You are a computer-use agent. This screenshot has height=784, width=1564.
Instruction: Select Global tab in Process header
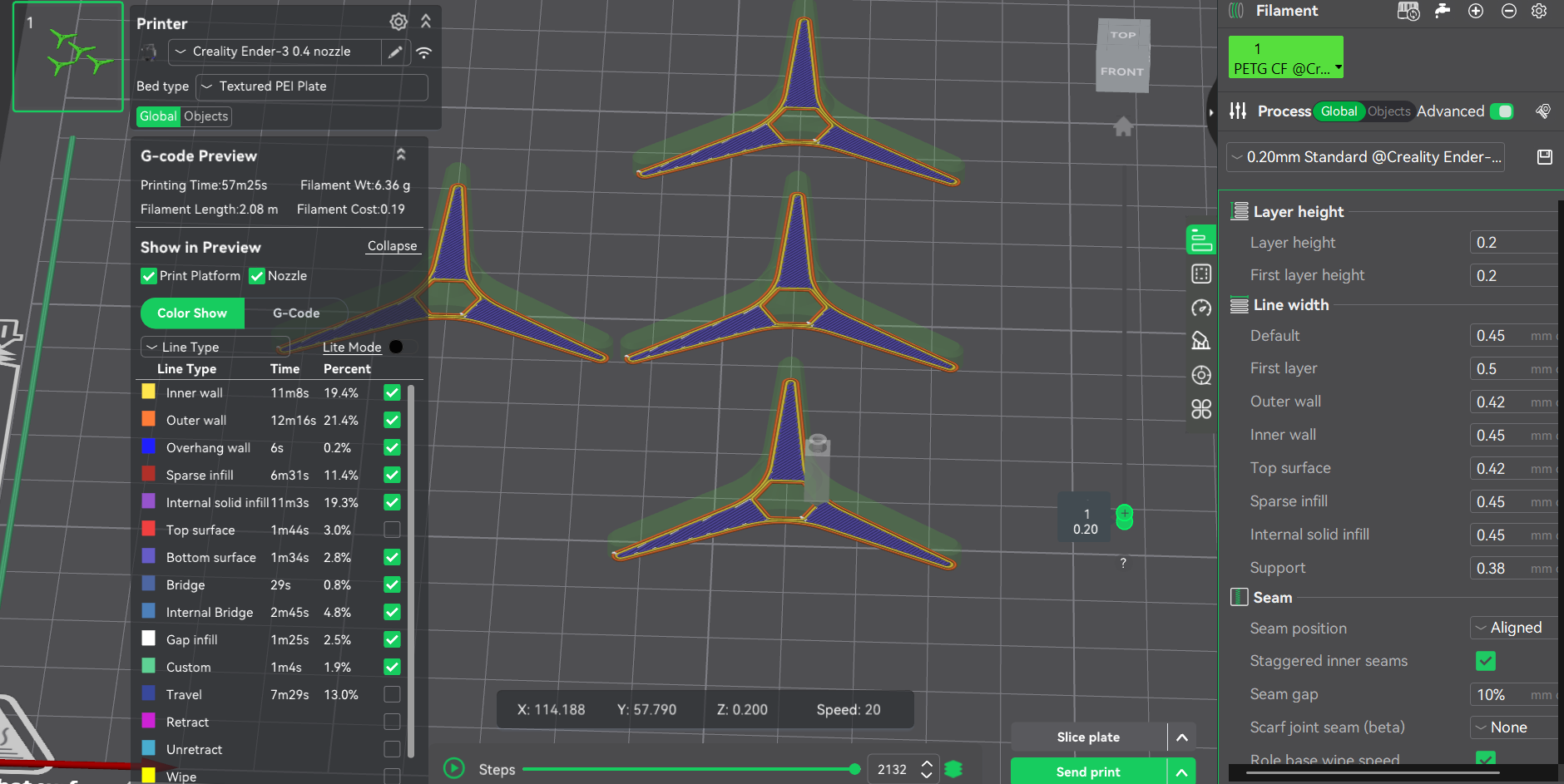pos(1339,111)
